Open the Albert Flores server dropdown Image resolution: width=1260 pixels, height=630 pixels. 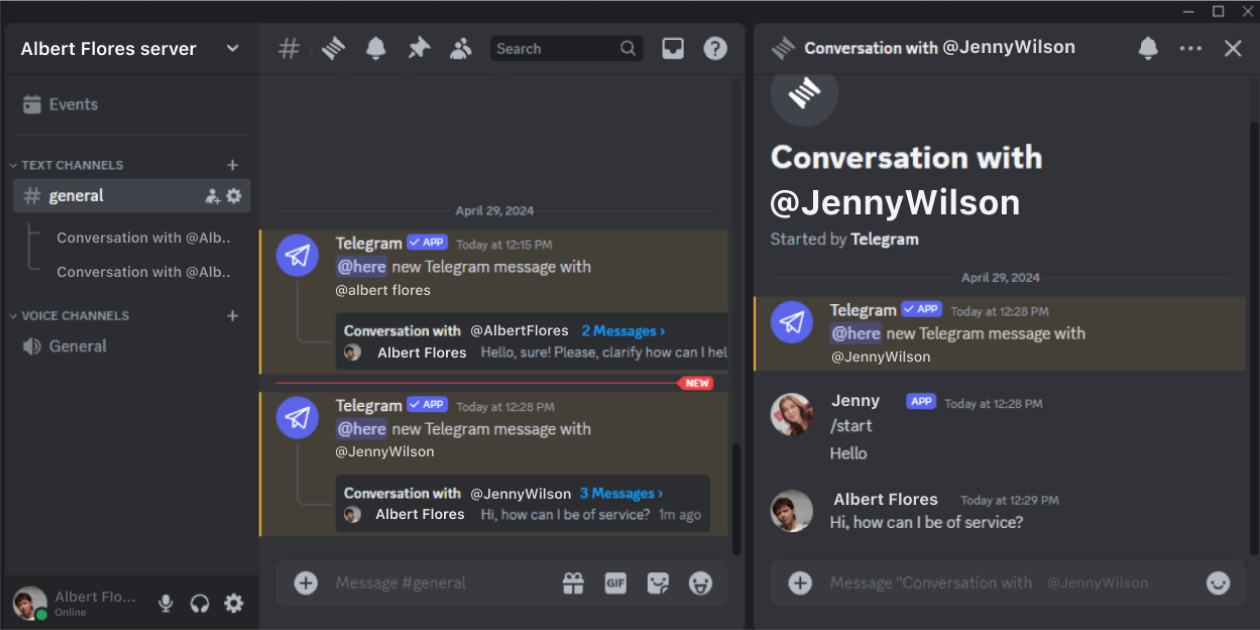click(232, 47)
